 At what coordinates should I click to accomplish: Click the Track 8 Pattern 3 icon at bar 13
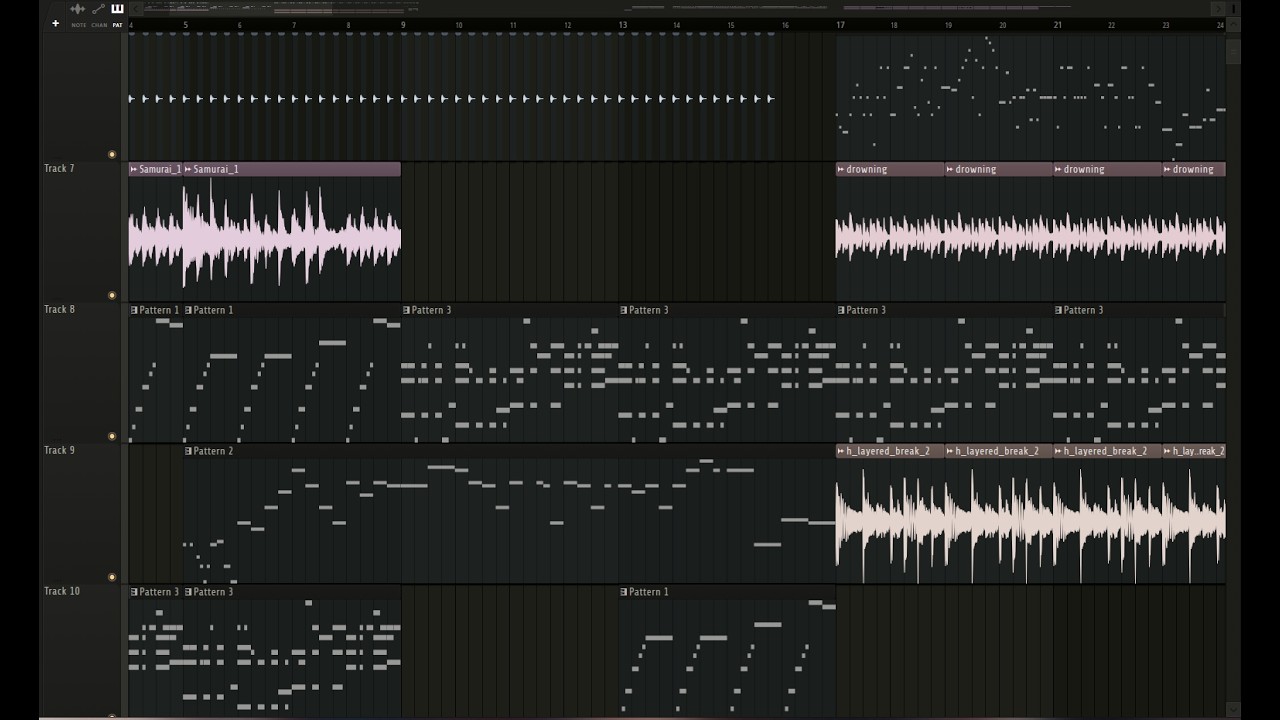[x=623, y=310]
